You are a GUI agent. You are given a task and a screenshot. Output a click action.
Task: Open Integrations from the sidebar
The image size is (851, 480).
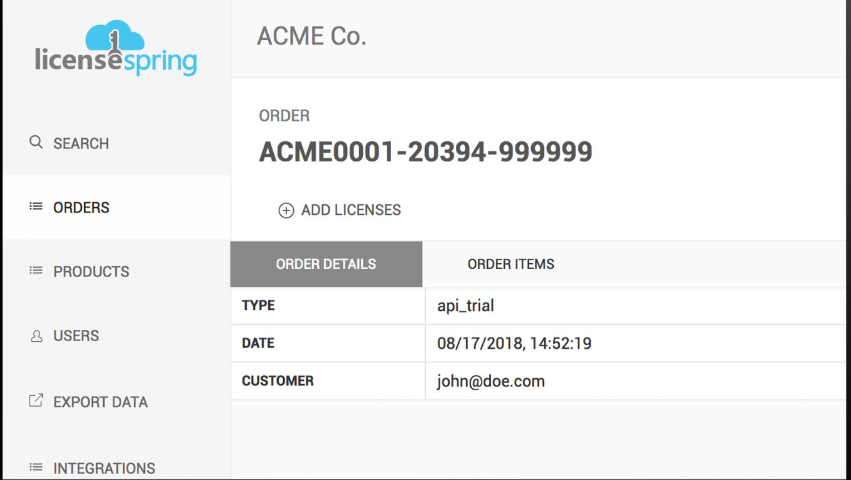104,467
